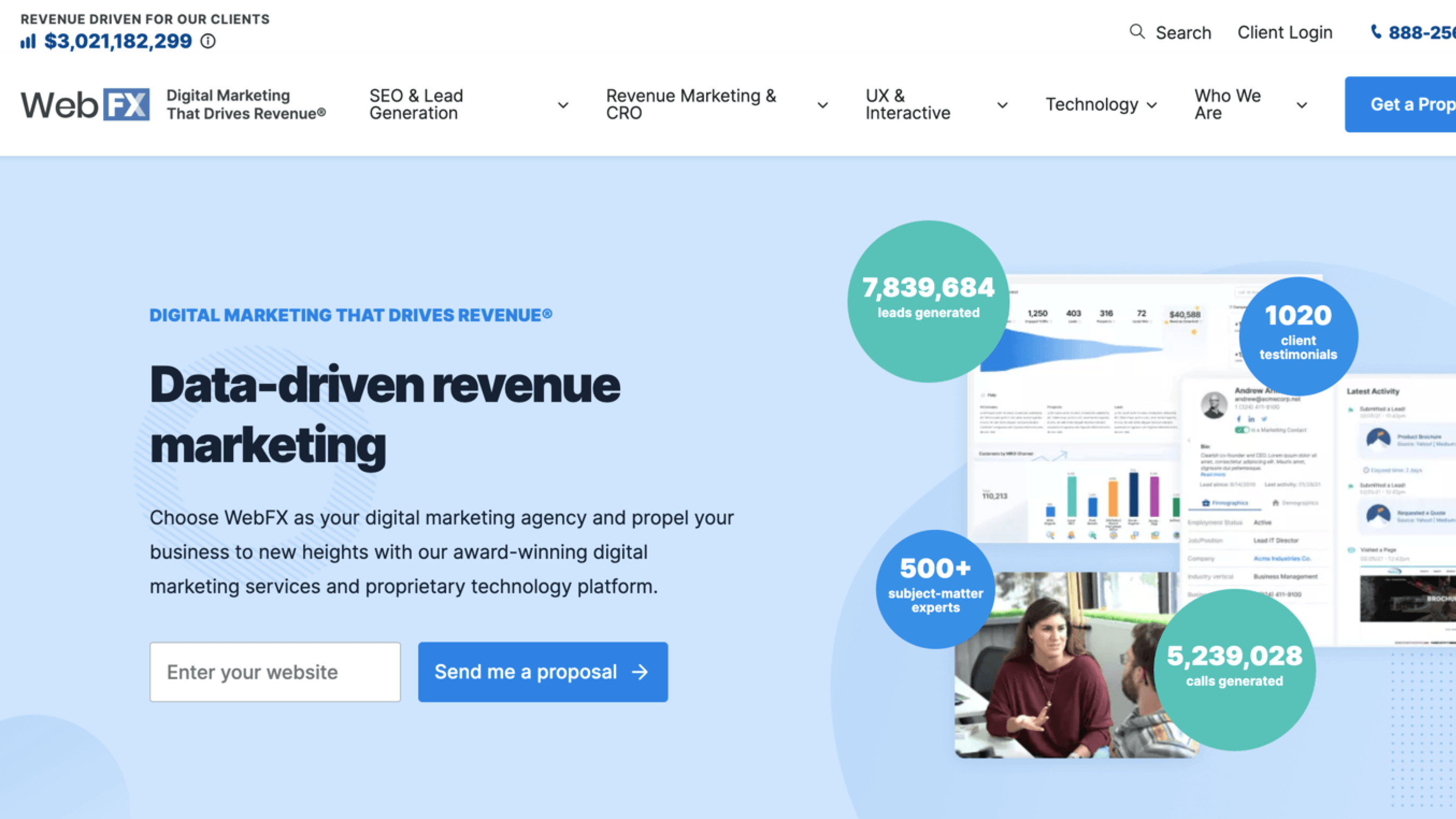This screenshot has height=819, width=1456.
Task: Click the WebFX logo icon
Action: [85, 103]
